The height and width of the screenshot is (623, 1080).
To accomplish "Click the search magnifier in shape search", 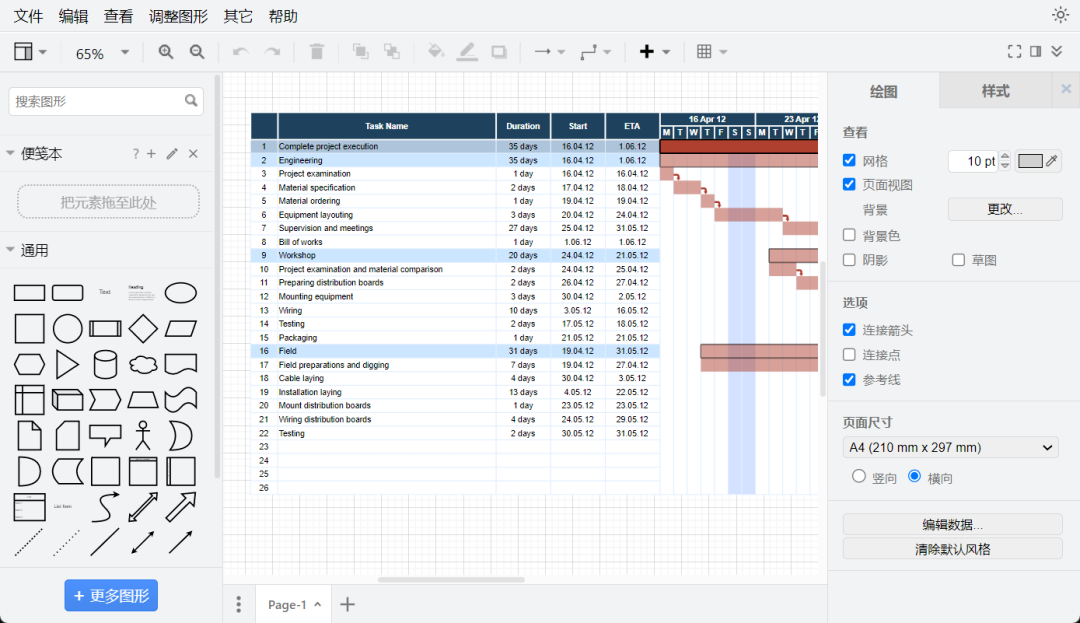I will point(191,101).
